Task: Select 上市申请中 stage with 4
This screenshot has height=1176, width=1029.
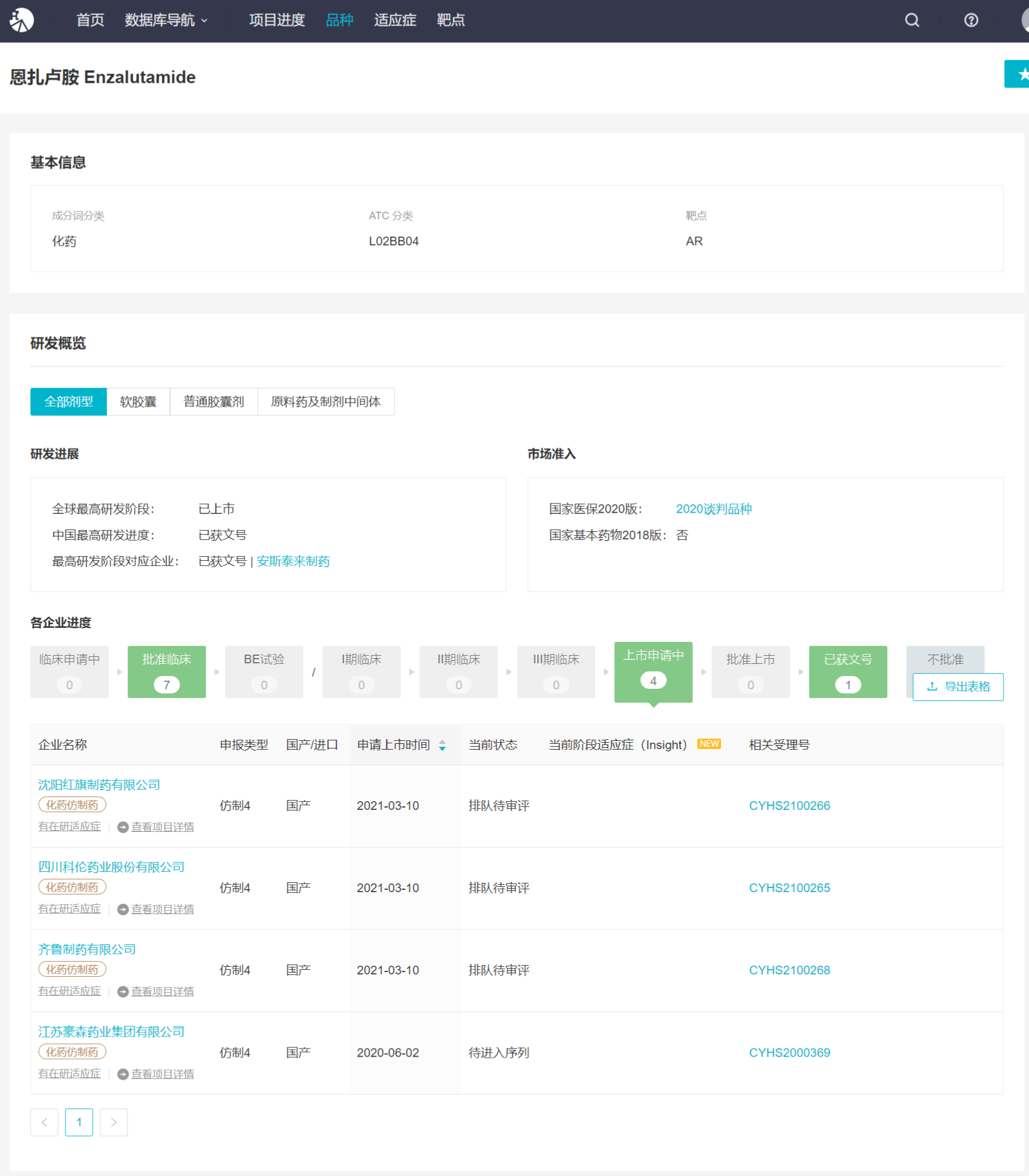Action: 654,672
